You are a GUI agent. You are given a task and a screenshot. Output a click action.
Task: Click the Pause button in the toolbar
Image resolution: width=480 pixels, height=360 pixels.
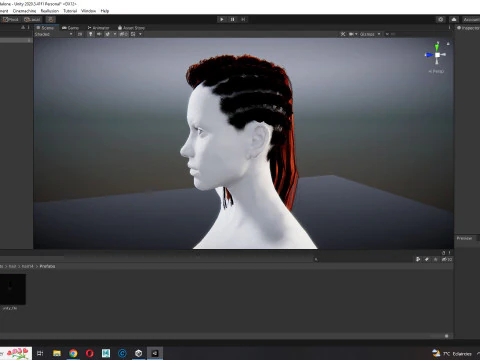tap(233, 19)
